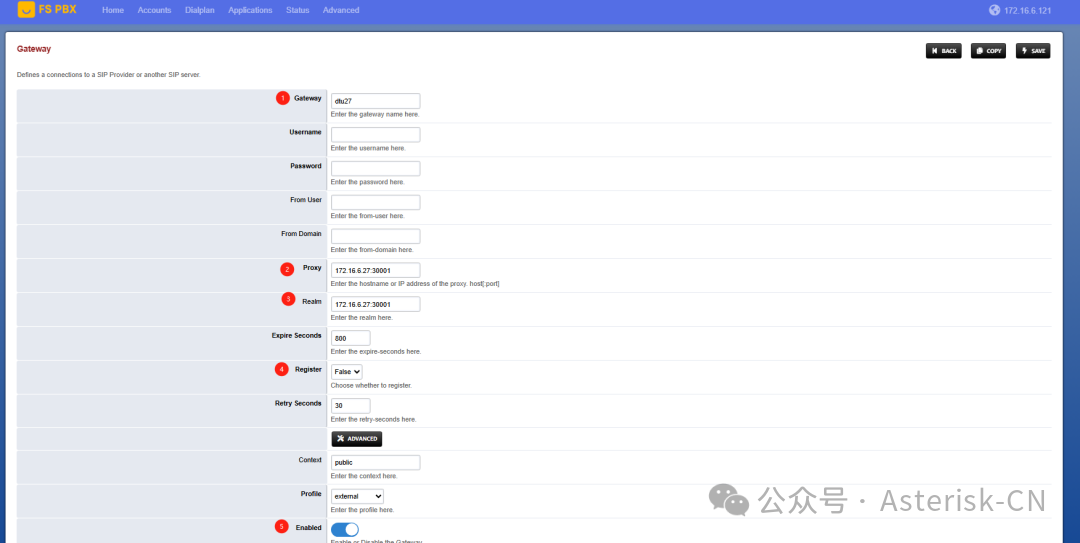The height and width of the screenshot is (543, 1080).
Task: Click the From User input field
Action: pos(375,203)
